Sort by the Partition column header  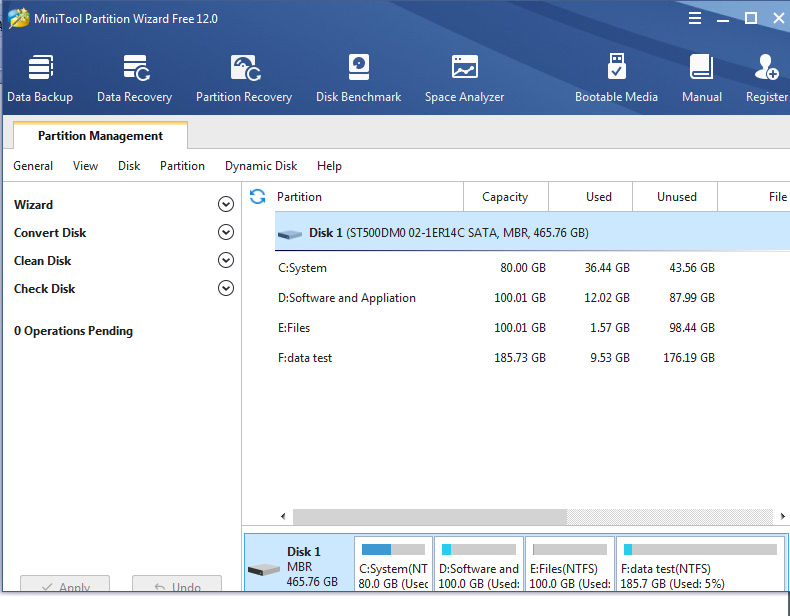coord(369,197)
